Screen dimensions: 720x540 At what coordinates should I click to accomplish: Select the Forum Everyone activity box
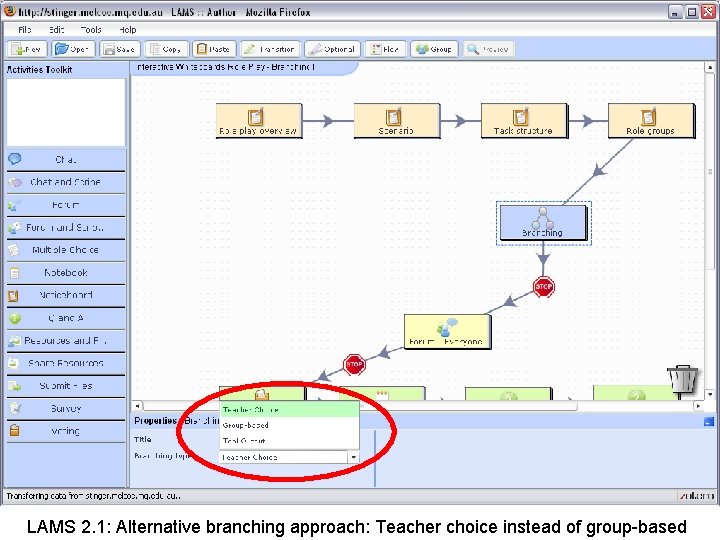[447, 332]
